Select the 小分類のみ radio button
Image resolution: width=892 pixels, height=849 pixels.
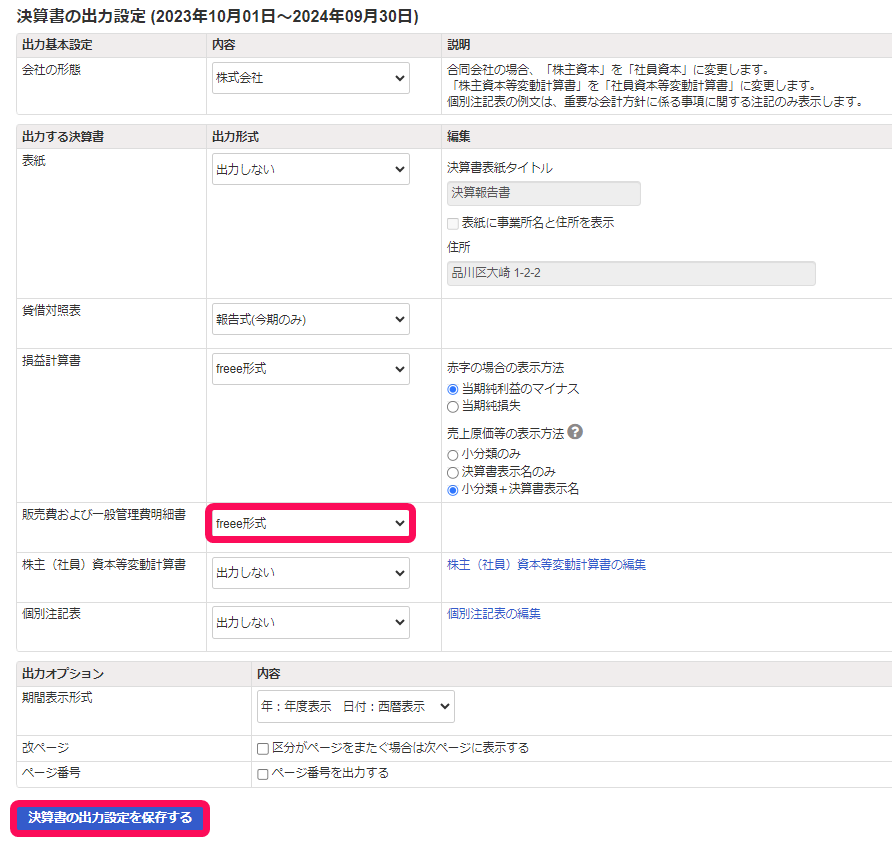(x=453, y=455)
